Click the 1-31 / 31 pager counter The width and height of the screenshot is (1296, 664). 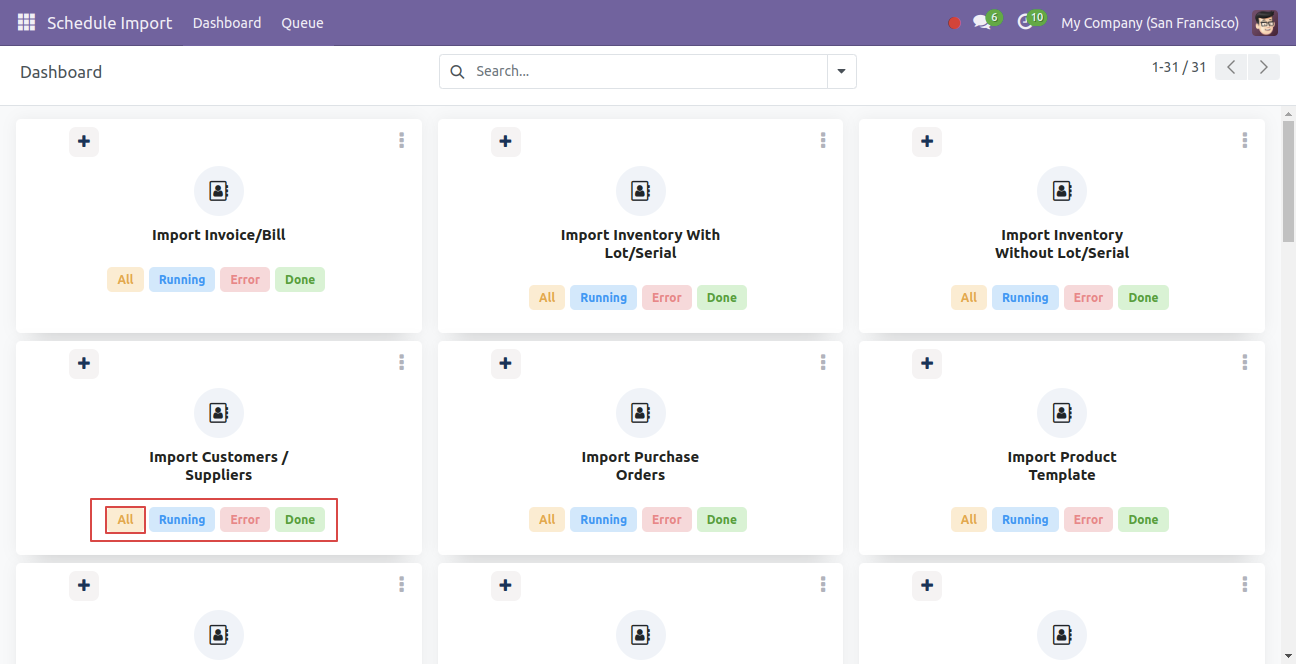(1179, 67)
